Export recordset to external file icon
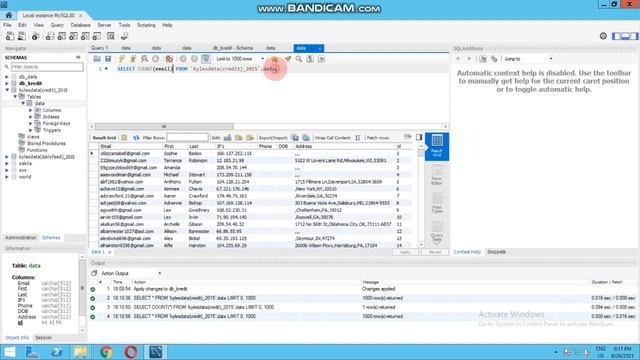The width and height of the screenshot is (640, 360). click(x=295, y=138)
